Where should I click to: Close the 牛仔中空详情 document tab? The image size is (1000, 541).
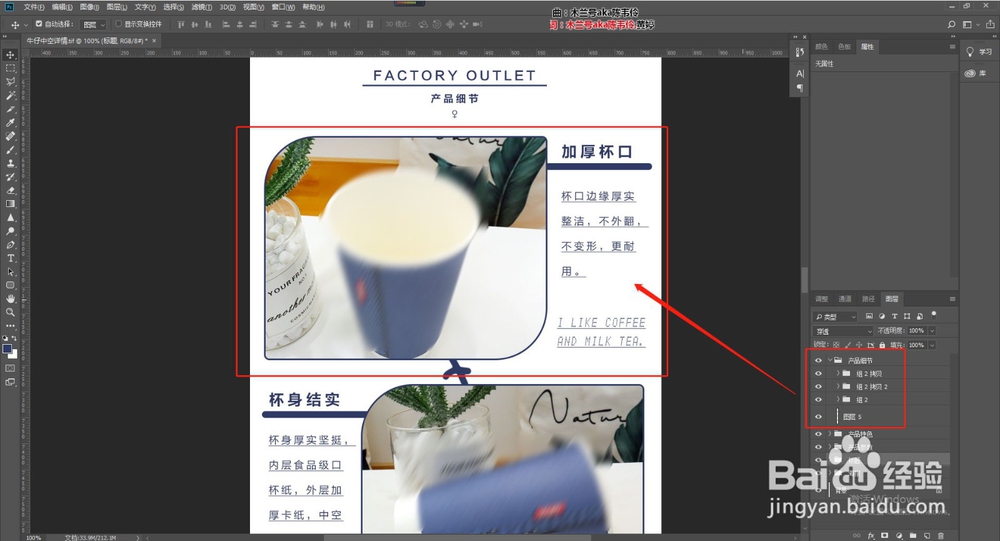pyautogui.click(x=154, y=41)
